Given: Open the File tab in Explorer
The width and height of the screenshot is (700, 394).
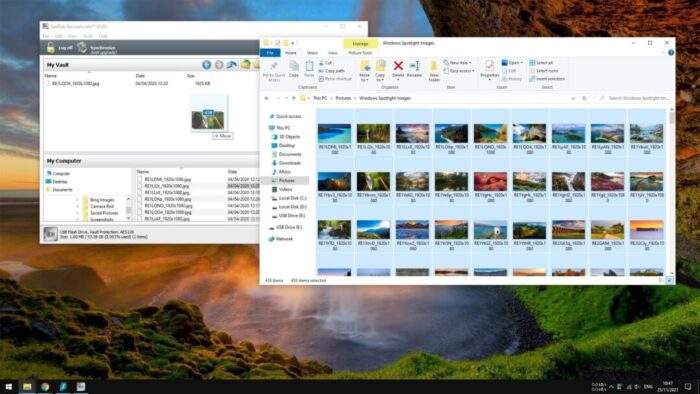Looking at the screenshot, I should coord(270,53).
